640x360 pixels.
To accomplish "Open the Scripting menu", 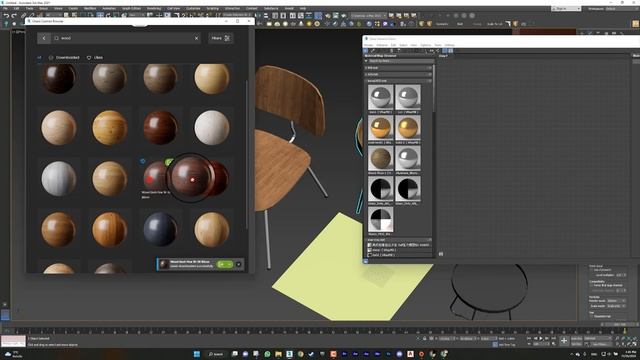I will pyautogui.click(x=212, y=9).
